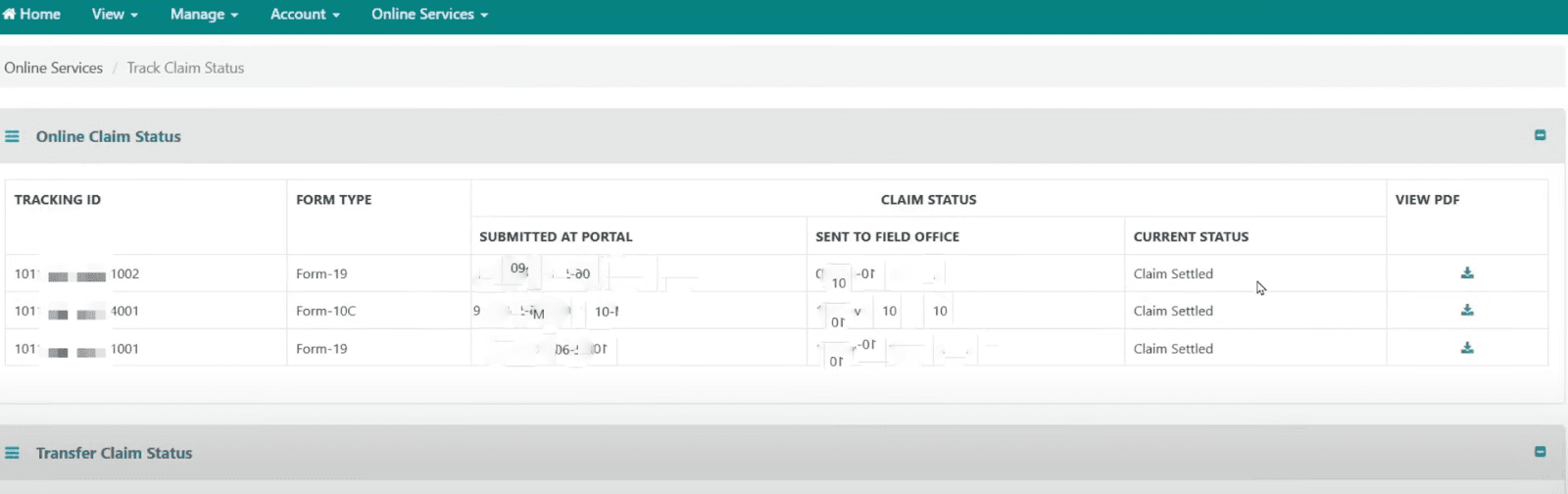Click the Home icon in navbar
1568x494 pixels.
click(10, 15)
